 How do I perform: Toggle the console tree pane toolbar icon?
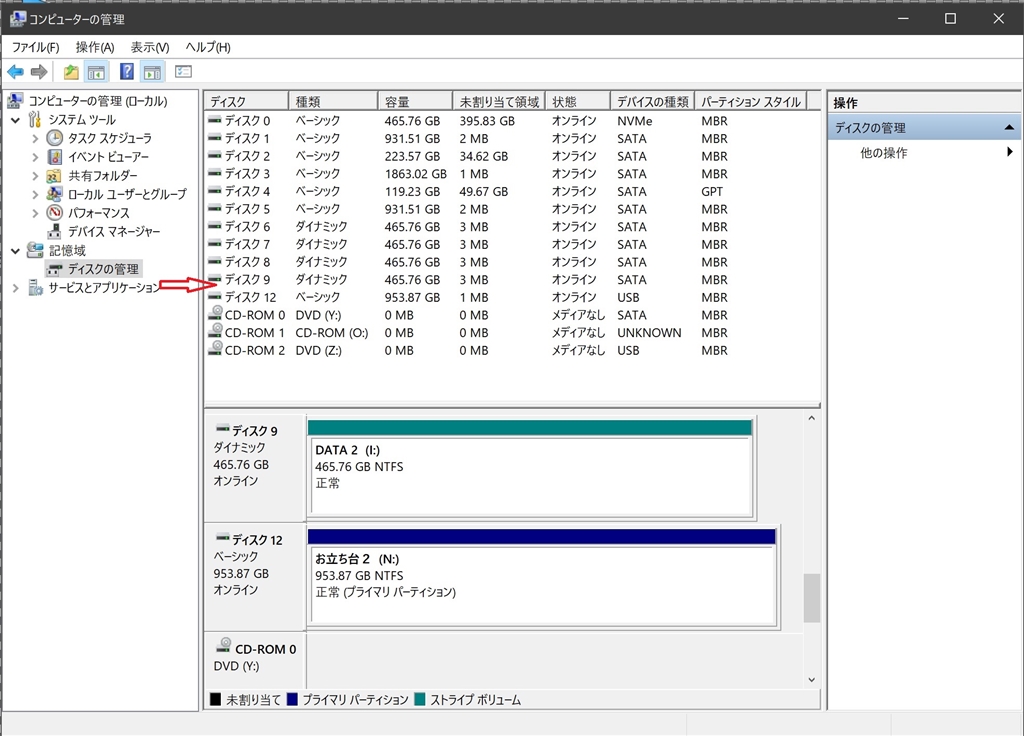point(97,72)
